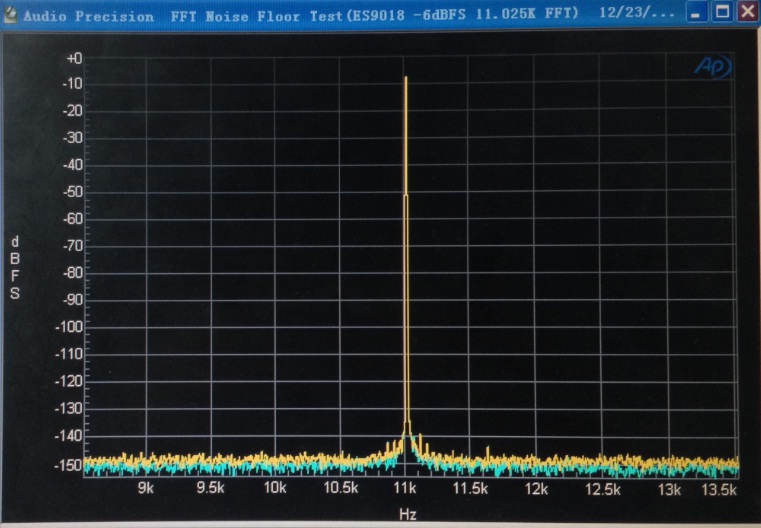Click the '-130' y-axis label

69,409
